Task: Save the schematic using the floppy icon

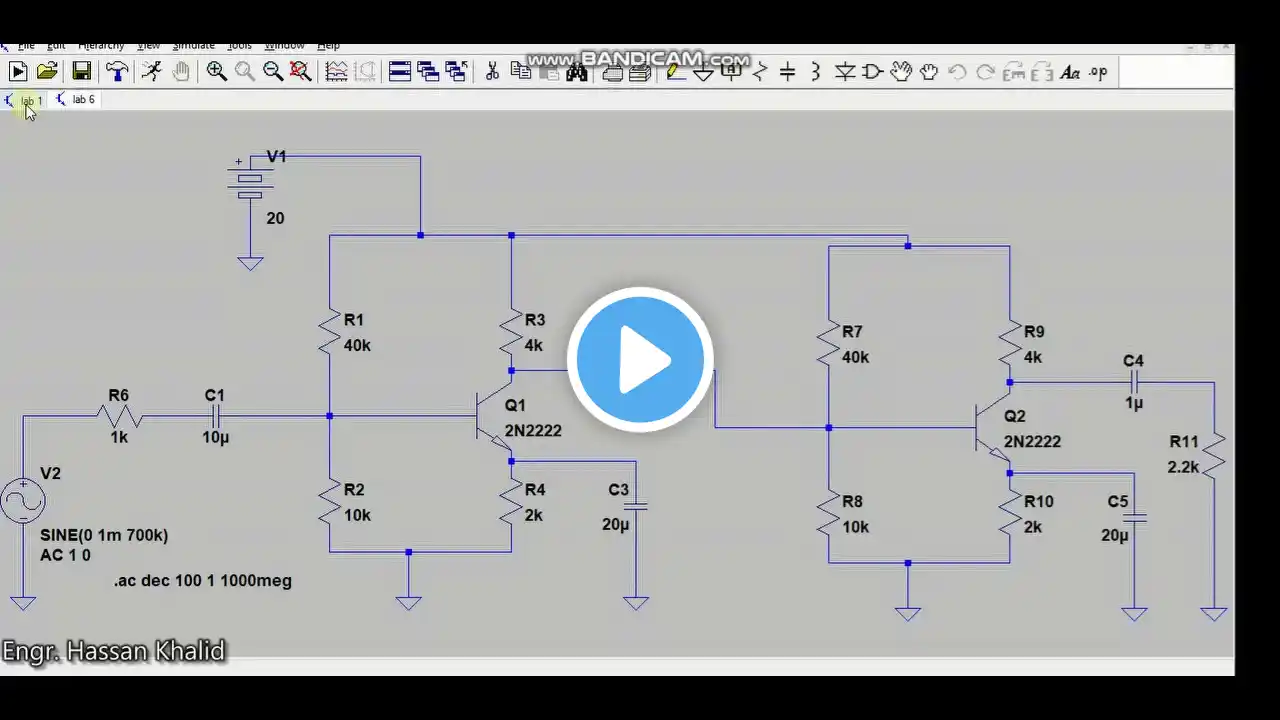Action: click(82, 71)
